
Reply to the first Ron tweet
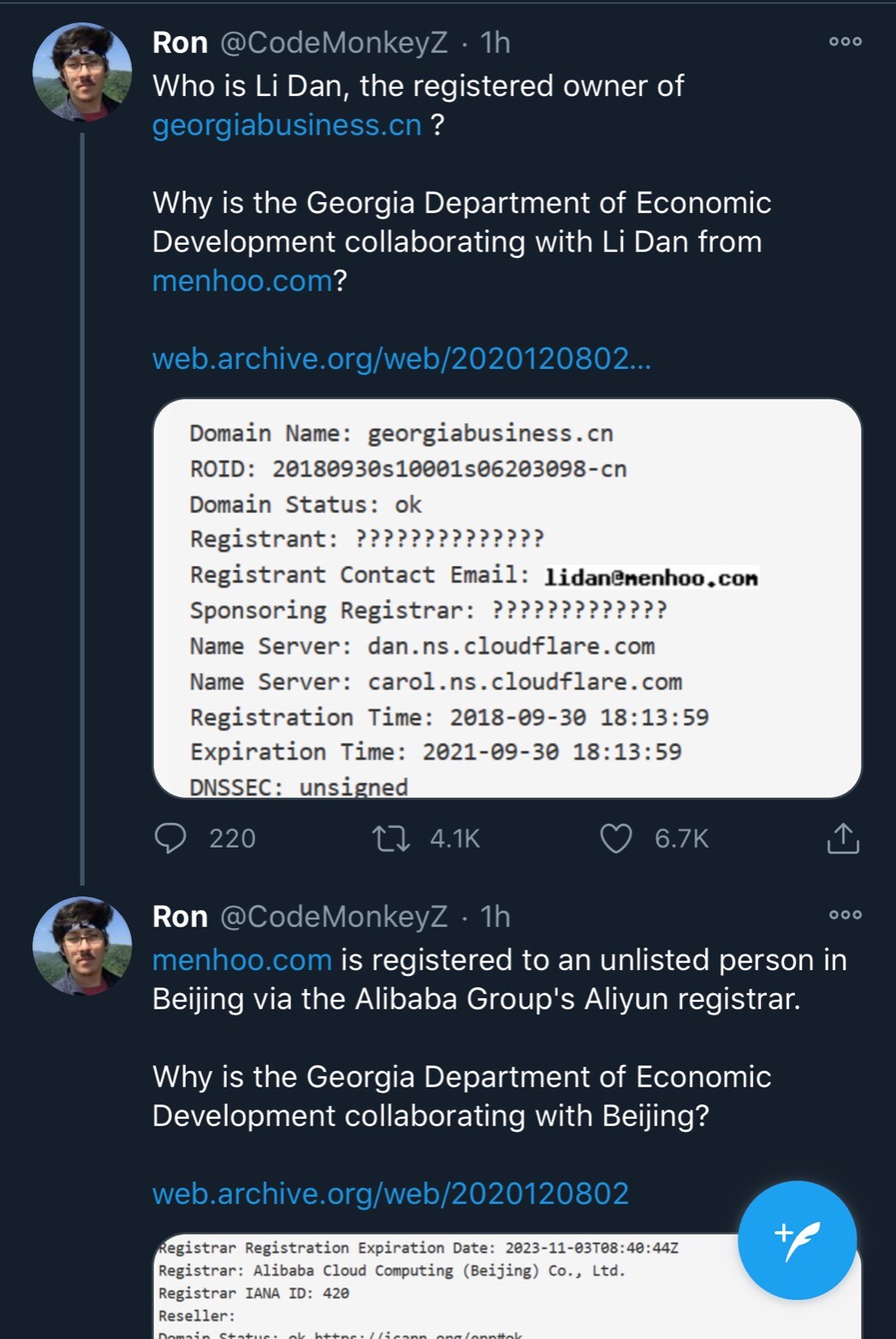(x=170, y=838)
